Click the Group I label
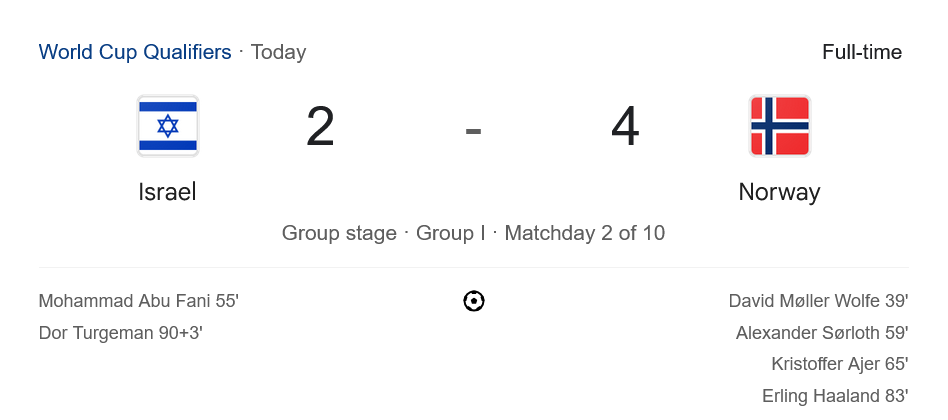Image resolution: width=948 pixels, height=420 pixels. pyautogui.click(x=450, y=233)
